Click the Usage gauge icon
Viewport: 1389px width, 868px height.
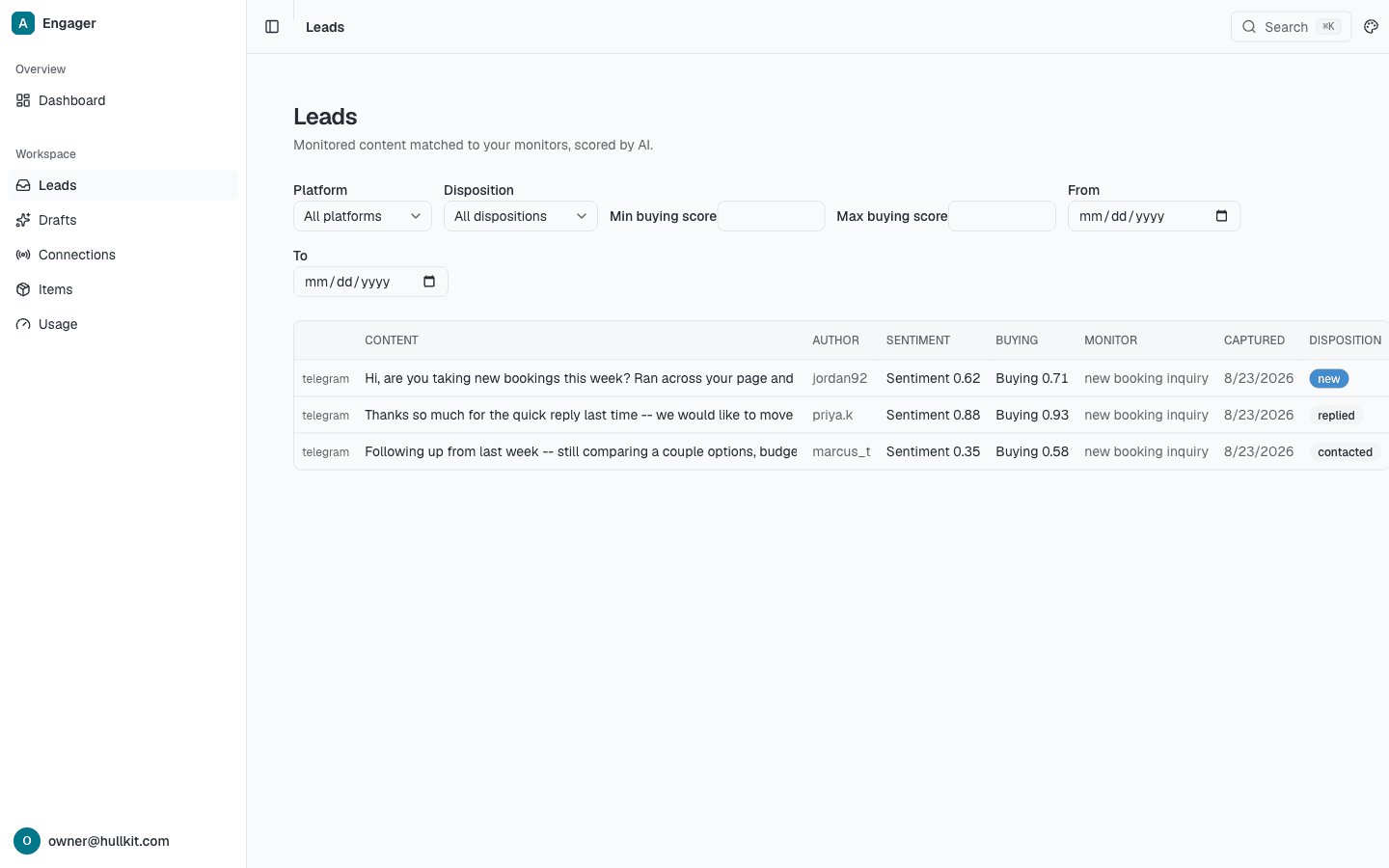(x=23, y=324)
